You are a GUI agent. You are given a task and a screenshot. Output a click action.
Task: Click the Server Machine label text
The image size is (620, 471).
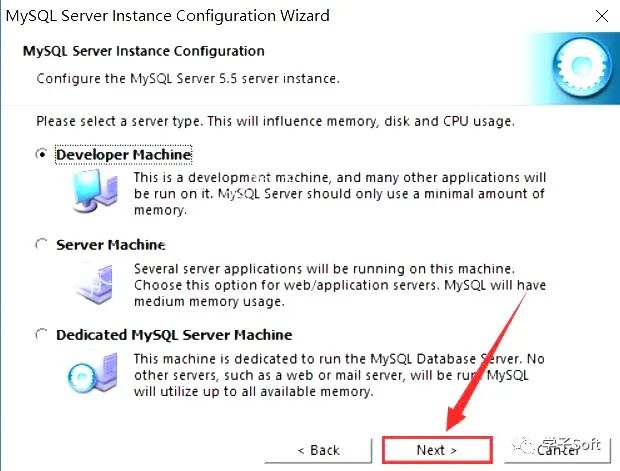(x=111, y=245)
